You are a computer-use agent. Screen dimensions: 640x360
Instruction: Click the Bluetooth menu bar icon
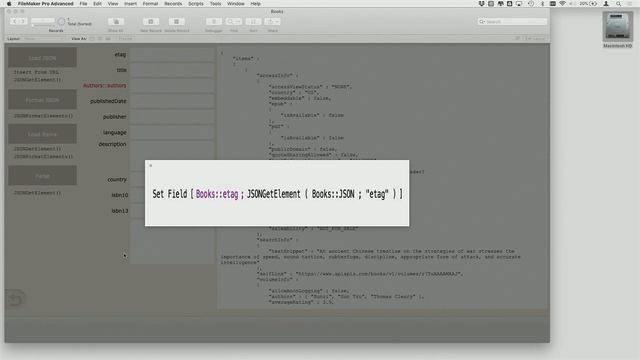point(542,4)
